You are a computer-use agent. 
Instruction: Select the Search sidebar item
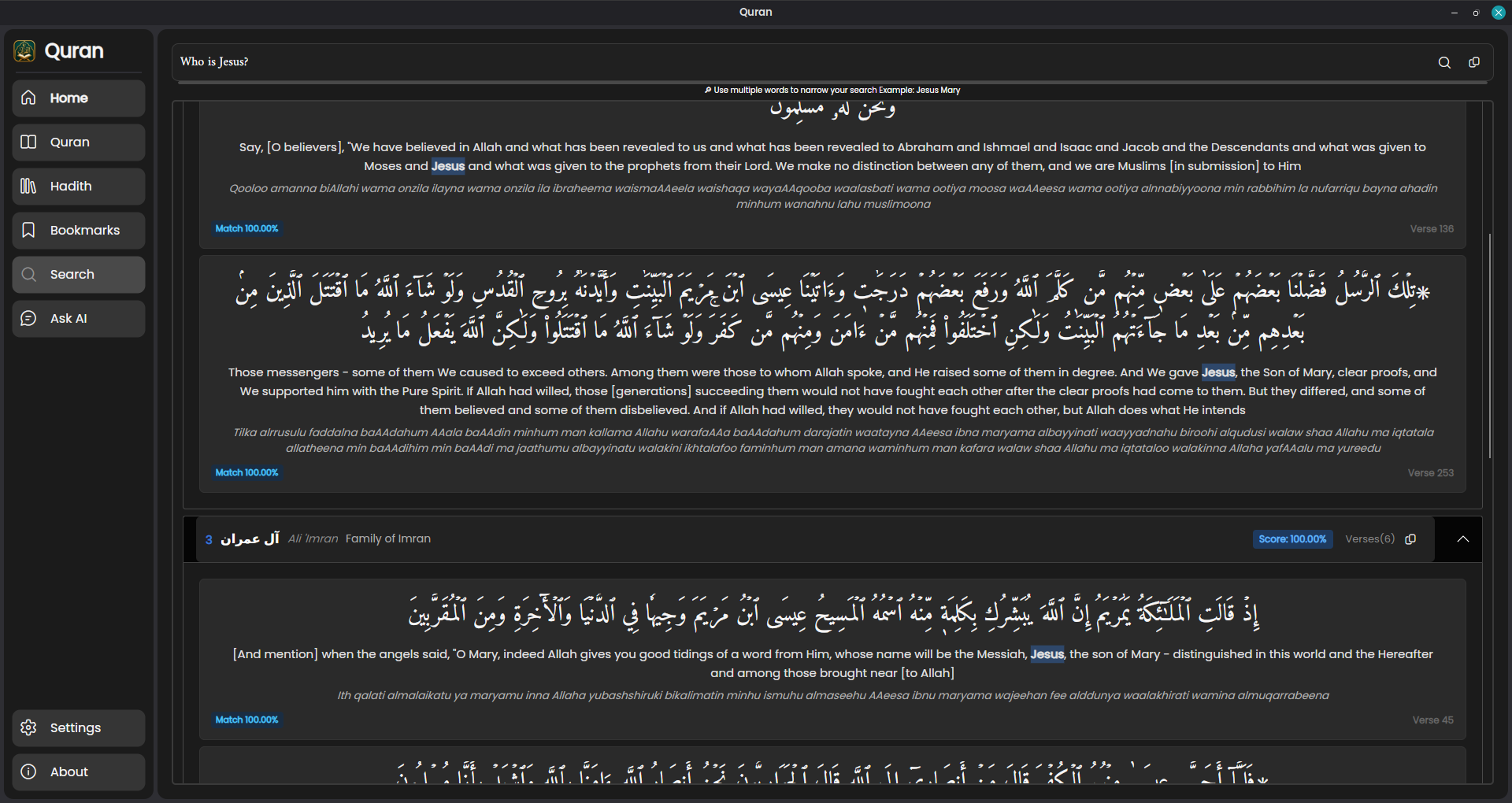coord(79,275)
